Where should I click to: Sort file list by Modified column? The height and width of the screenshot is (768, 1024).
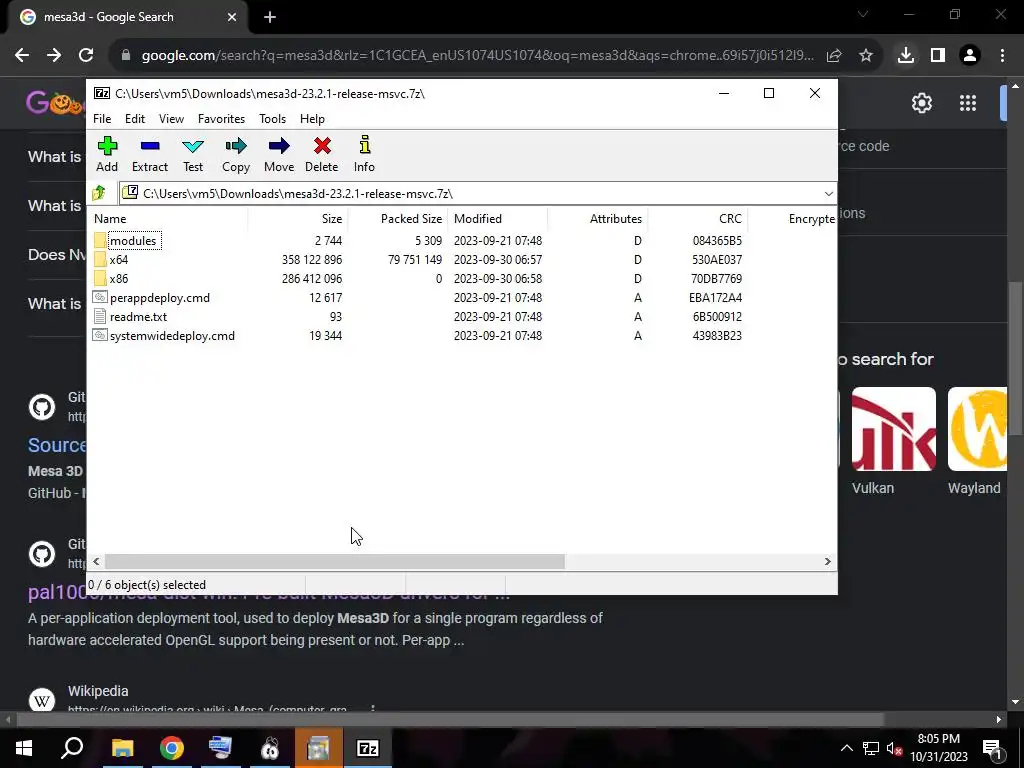click(498, 219)
